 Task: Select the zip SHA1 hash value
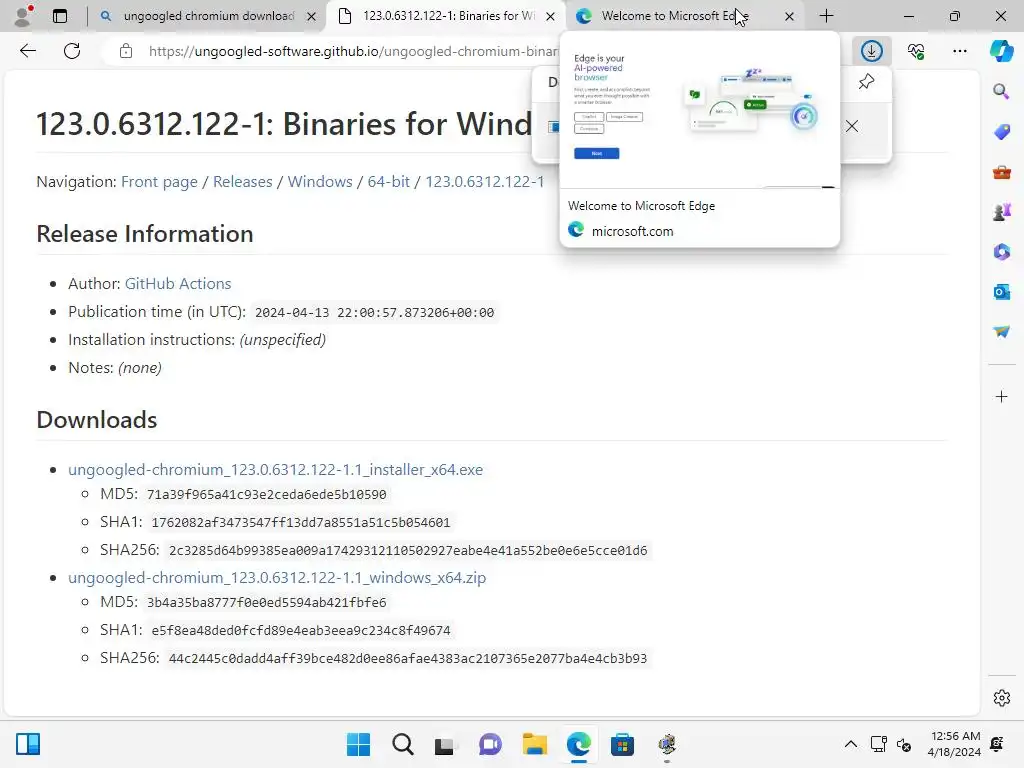tap(300, 631)
